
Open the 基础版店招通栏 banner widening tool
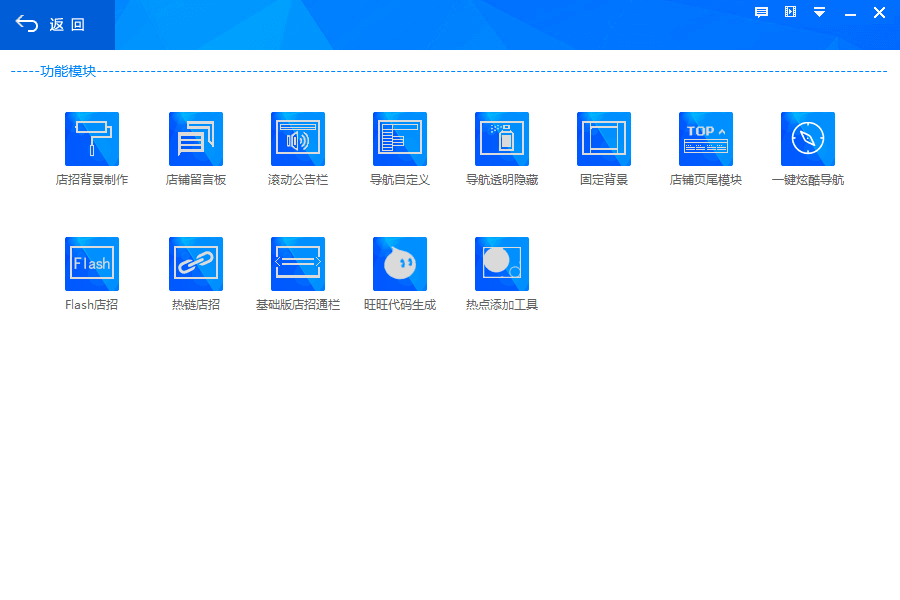point(298,264)
